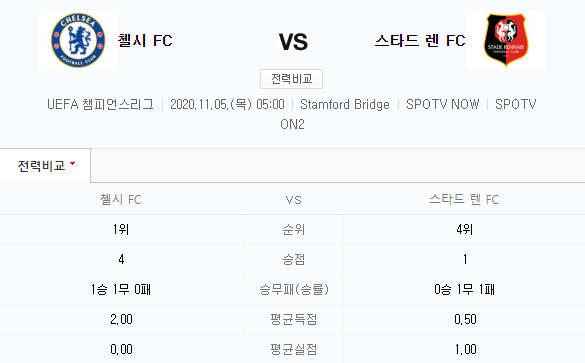Click the Chelsea FC crest logo
This screenshot has height=363, width=585.
tap(78, 40)
